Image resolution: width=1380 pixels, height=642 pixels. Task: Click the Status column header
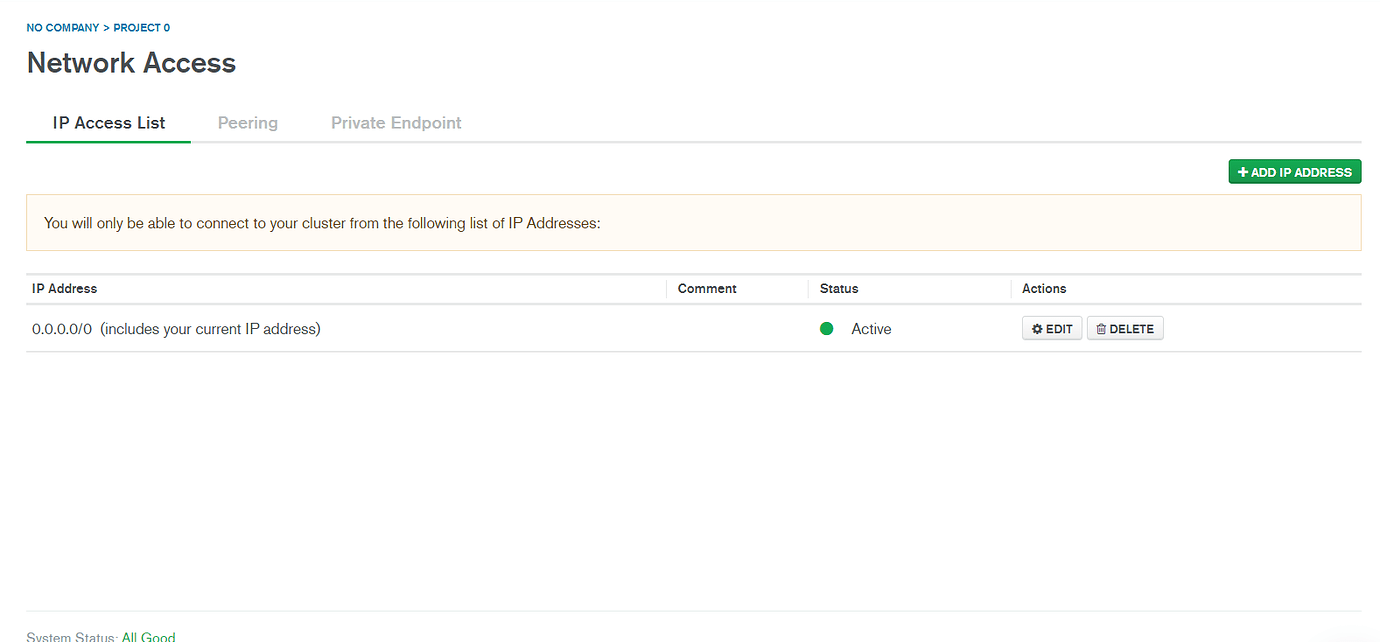point(838,288)
